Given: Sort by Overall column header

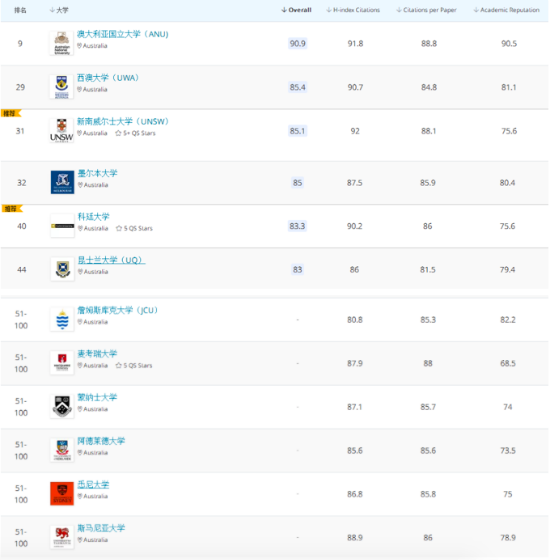Looking at the screenshot, I should coord(296,10).
